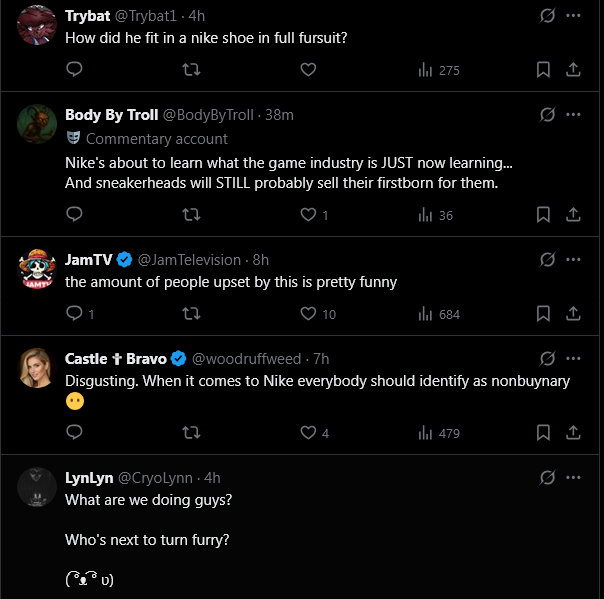Reply to Trybat's fursuit tweet
This screenshot has width=604, height=599.
pos(74,70)
